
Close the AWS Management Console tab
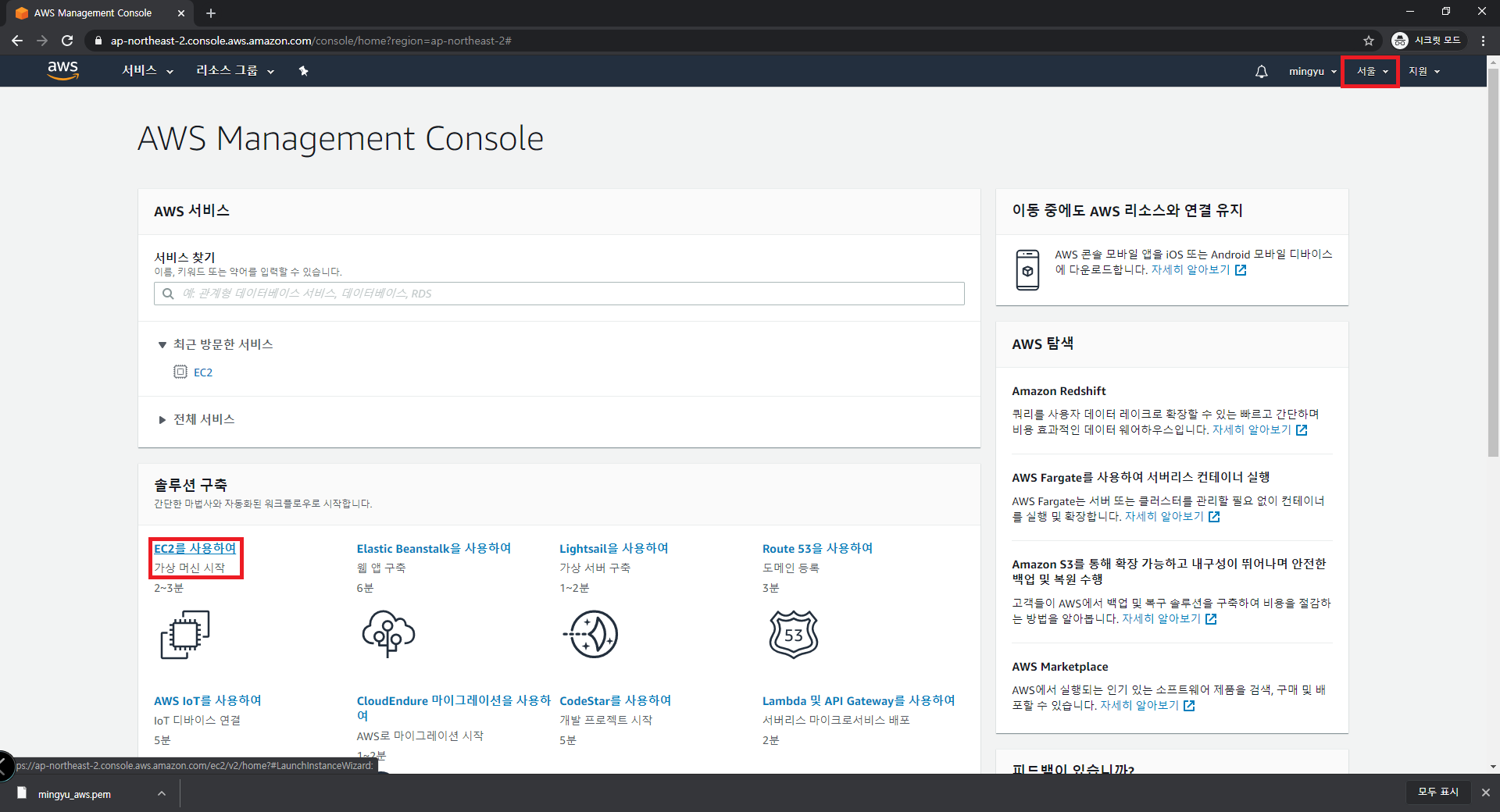(180, 13)
